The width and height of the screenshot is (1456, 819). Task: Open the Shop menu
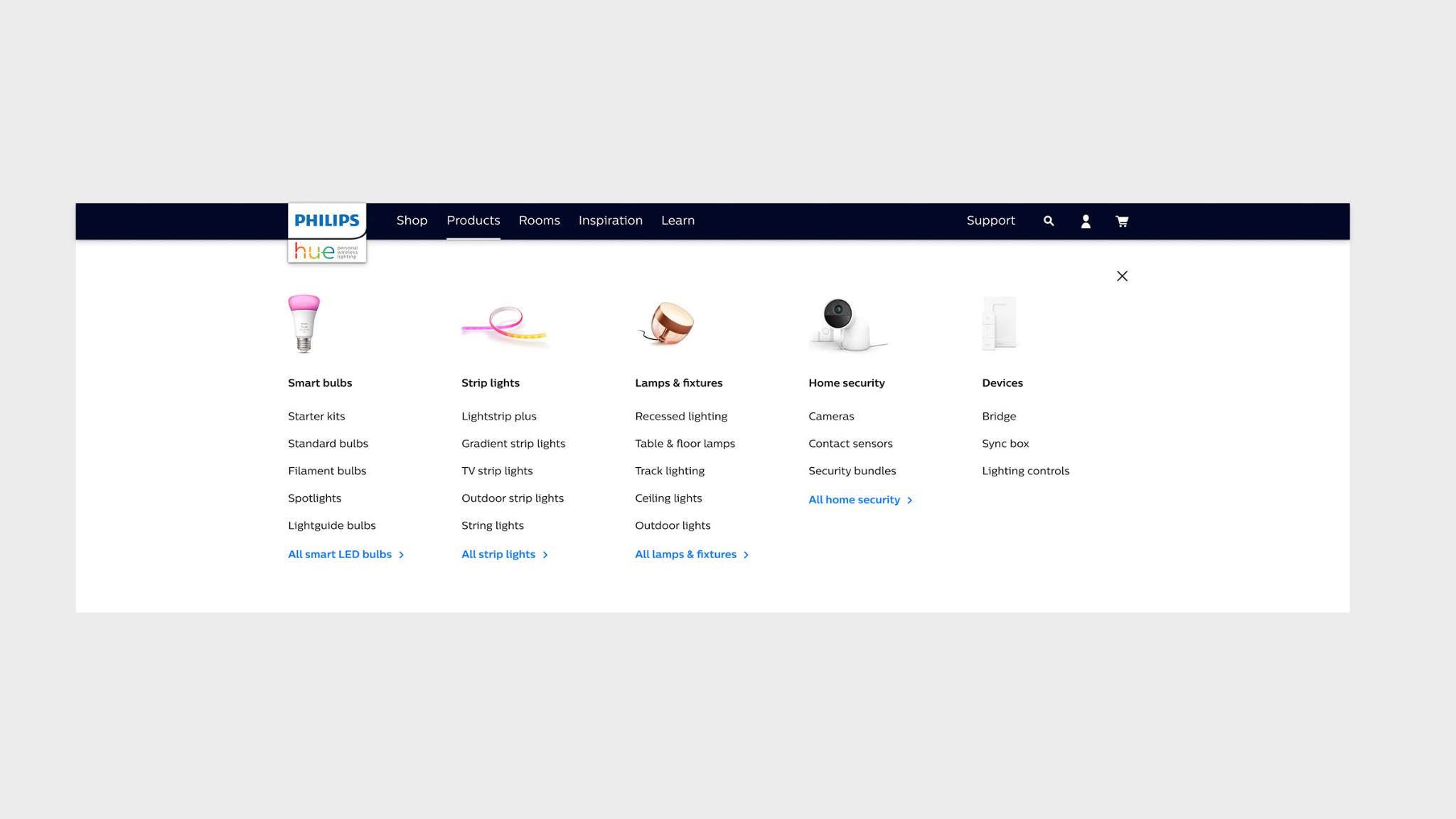[412, 220]
